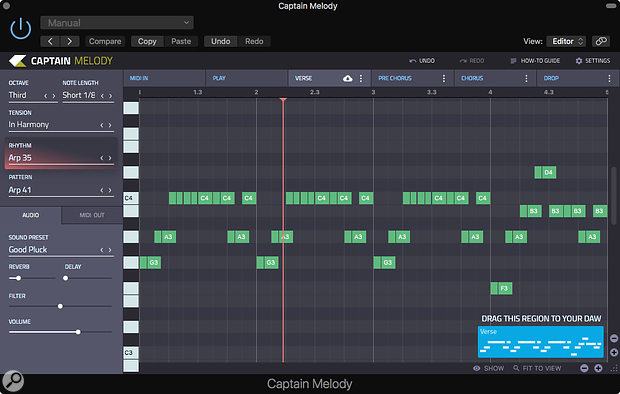Click the UNDO arrow in Captain toolbar

click(422, 61)
